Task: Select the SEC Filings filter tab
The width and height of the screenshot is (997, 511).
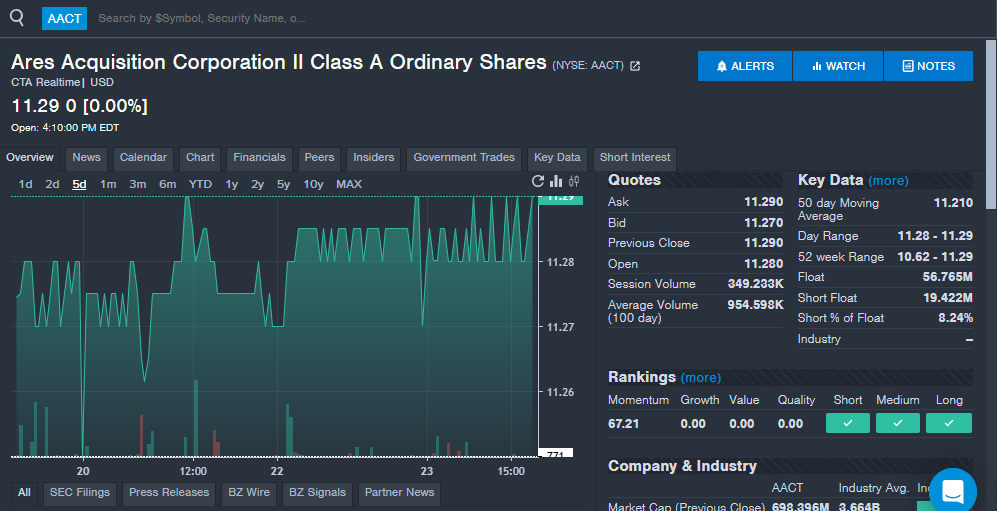Action: tap(79, 493)
